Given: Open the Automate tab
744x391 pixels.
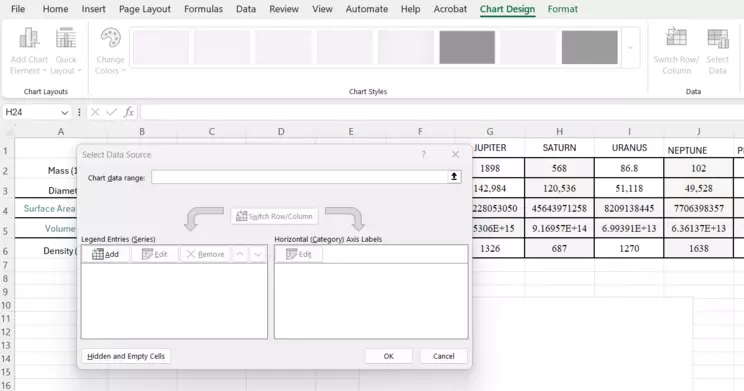Looking at the screenshot, I should (x=367, y=9).
